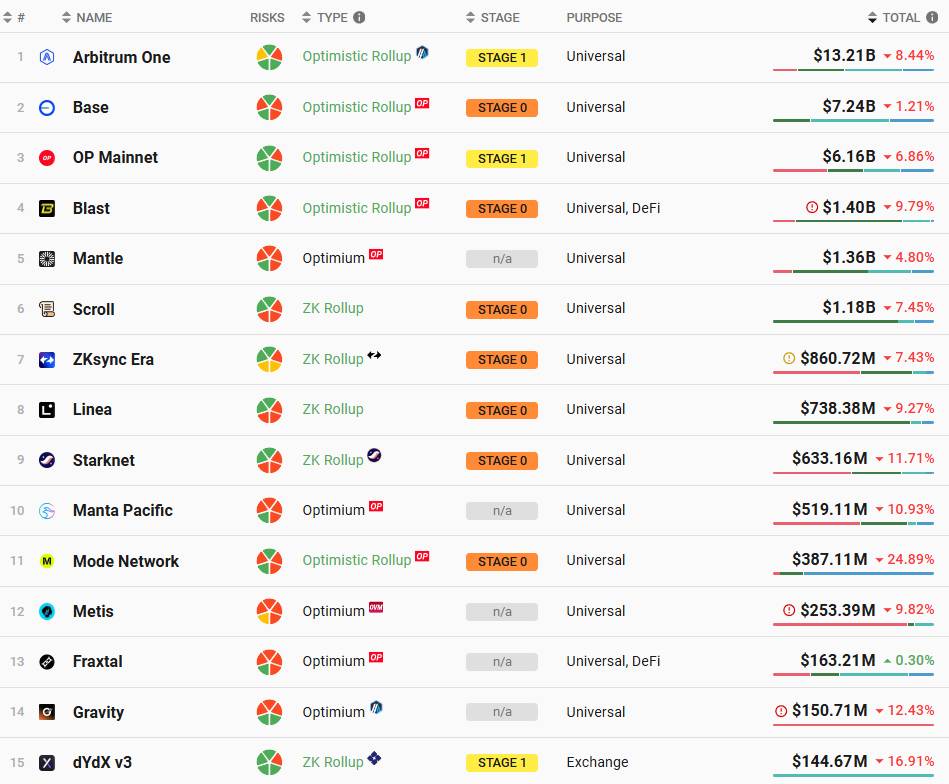Click the OVM badge on Metis type
Screen dimensions: 949x784
(x=376, y=607)
